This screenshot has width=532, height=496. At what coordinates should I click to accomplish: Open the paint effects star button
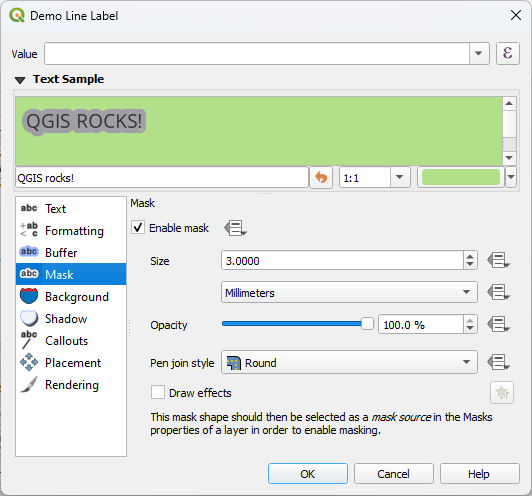(502, 393)
